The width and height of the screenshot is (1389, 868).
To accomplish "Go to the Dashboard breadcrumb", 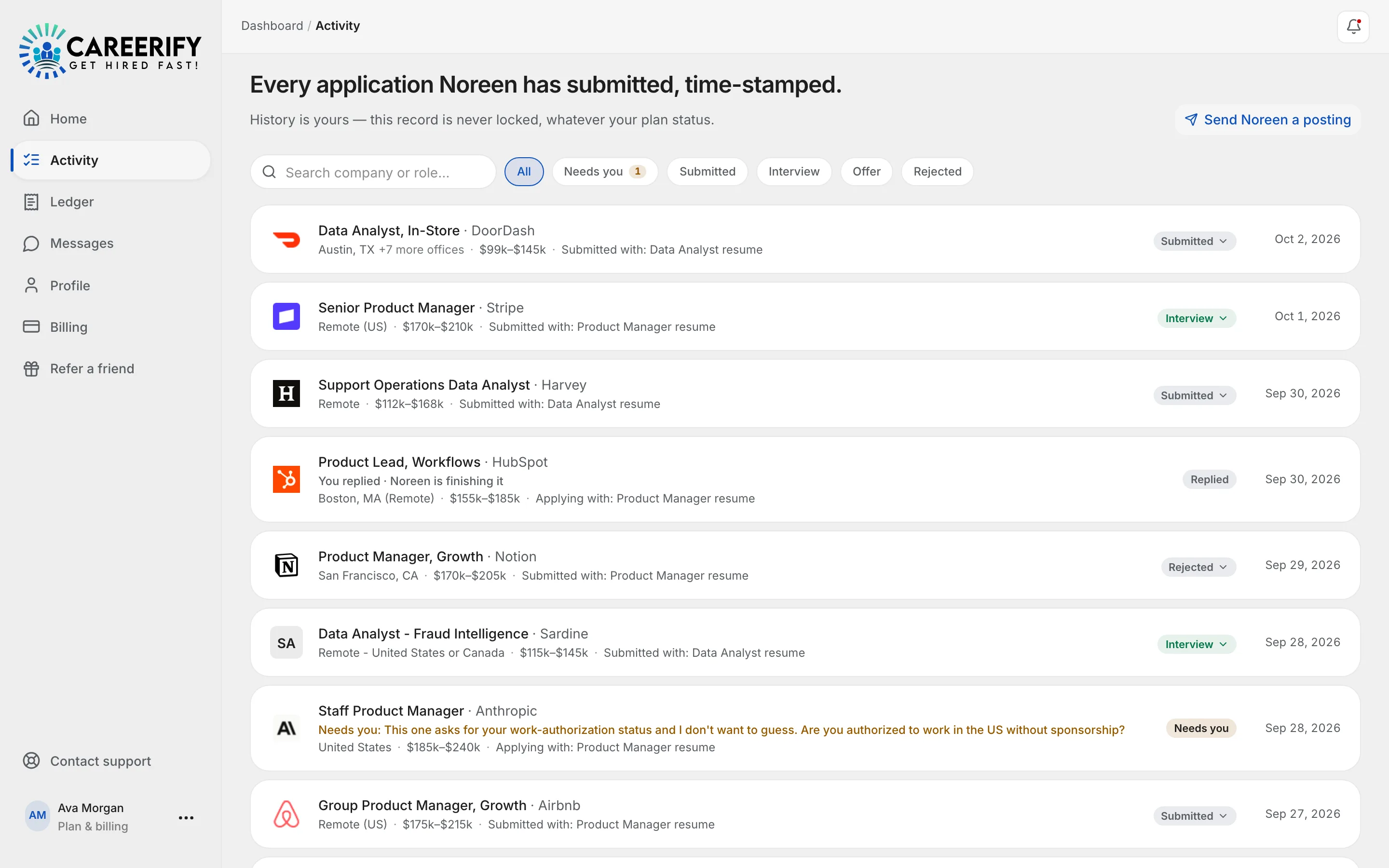I will (x=272, y=26).
